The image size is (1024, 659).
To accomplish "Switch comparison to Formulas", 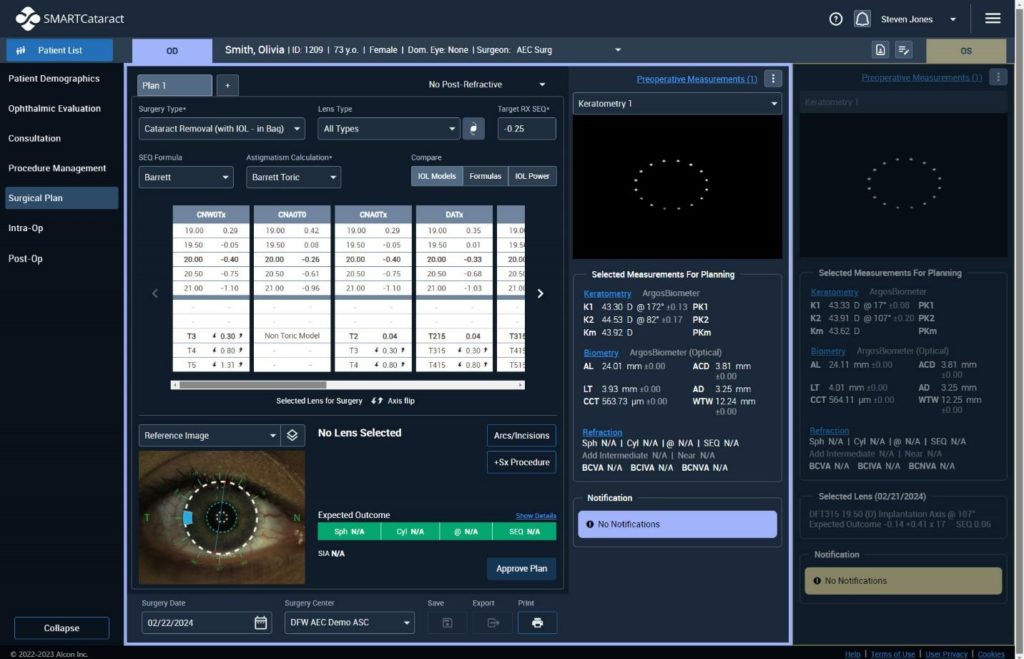I will pyautogui.click(x=485, y=175).
